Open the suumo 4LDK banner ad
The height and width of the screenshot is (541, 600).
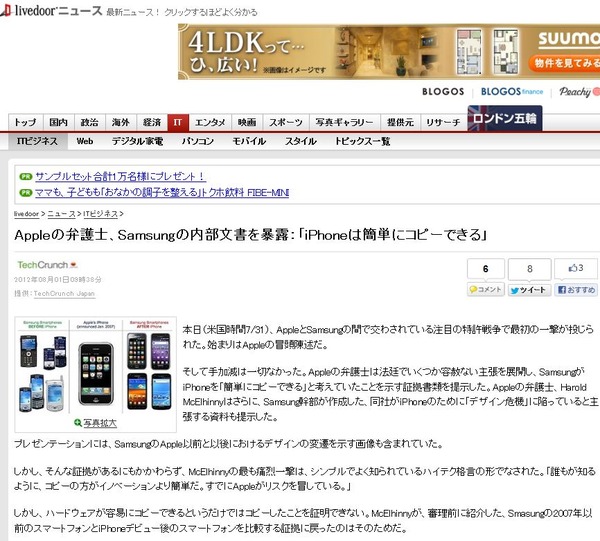tap(389, 52)
